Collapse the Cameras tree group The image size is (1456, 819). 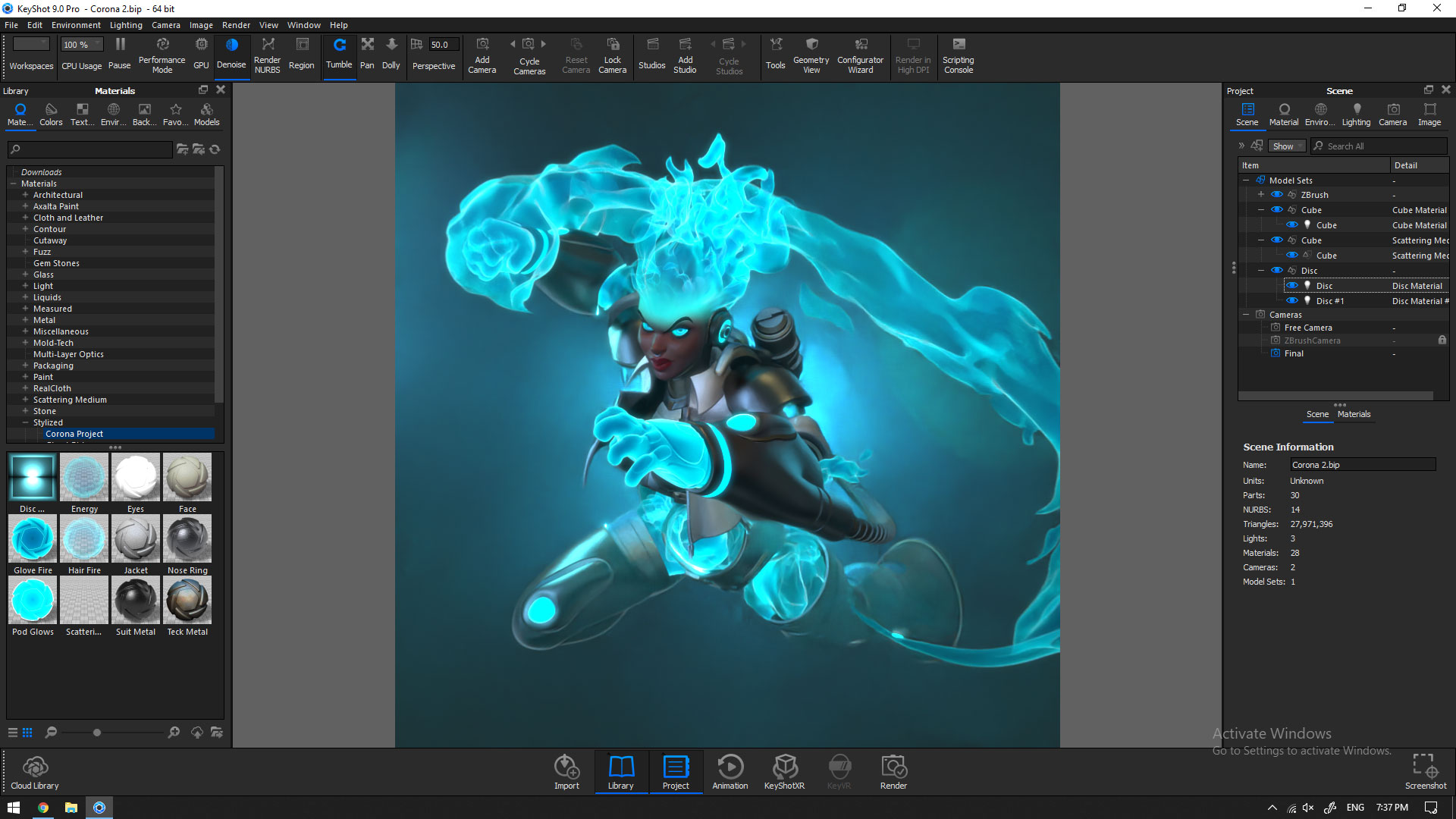pos(1246,315)
